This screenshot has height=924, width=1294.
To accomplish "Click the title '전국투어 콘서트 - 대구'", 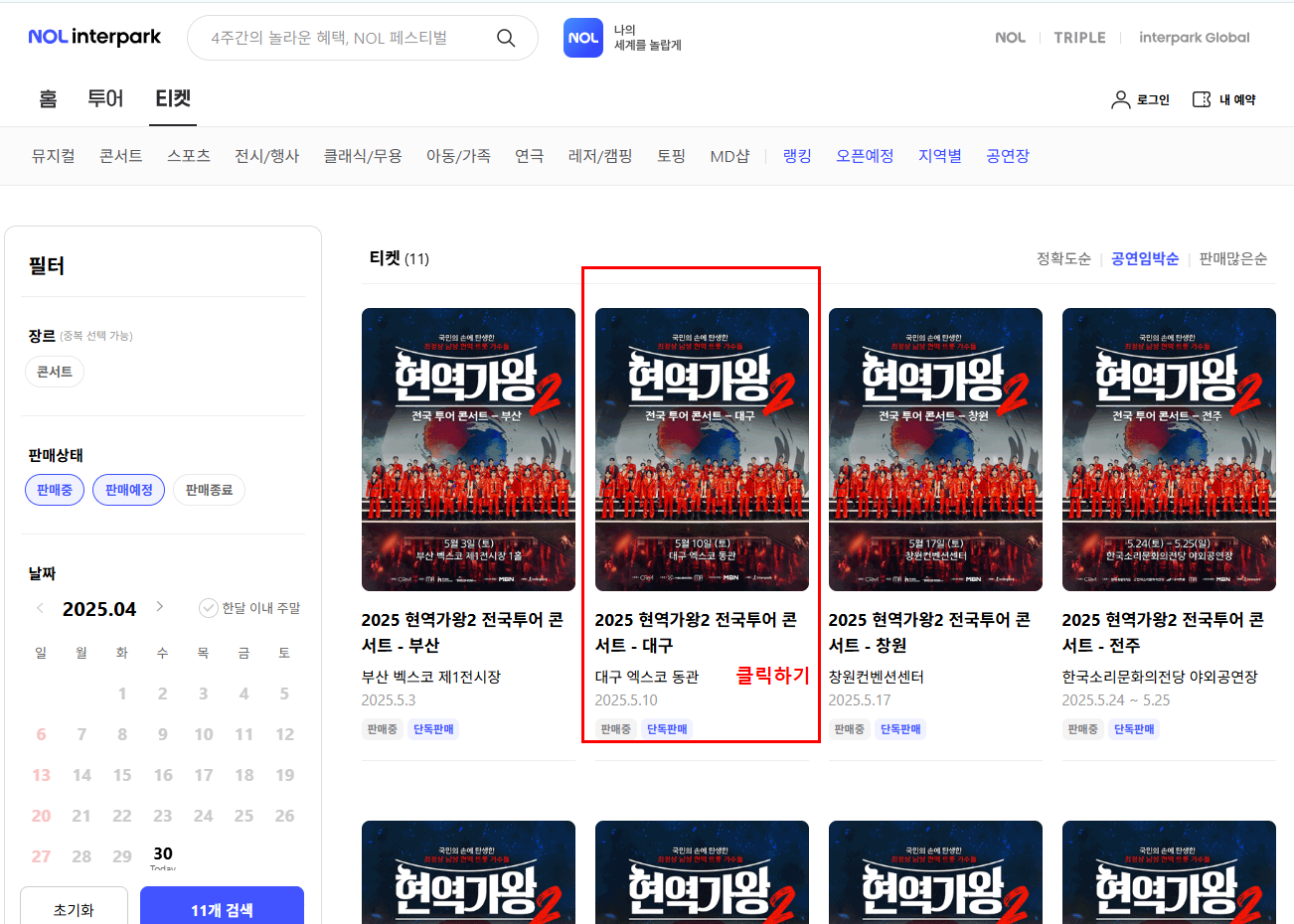I will click(696, 632).
